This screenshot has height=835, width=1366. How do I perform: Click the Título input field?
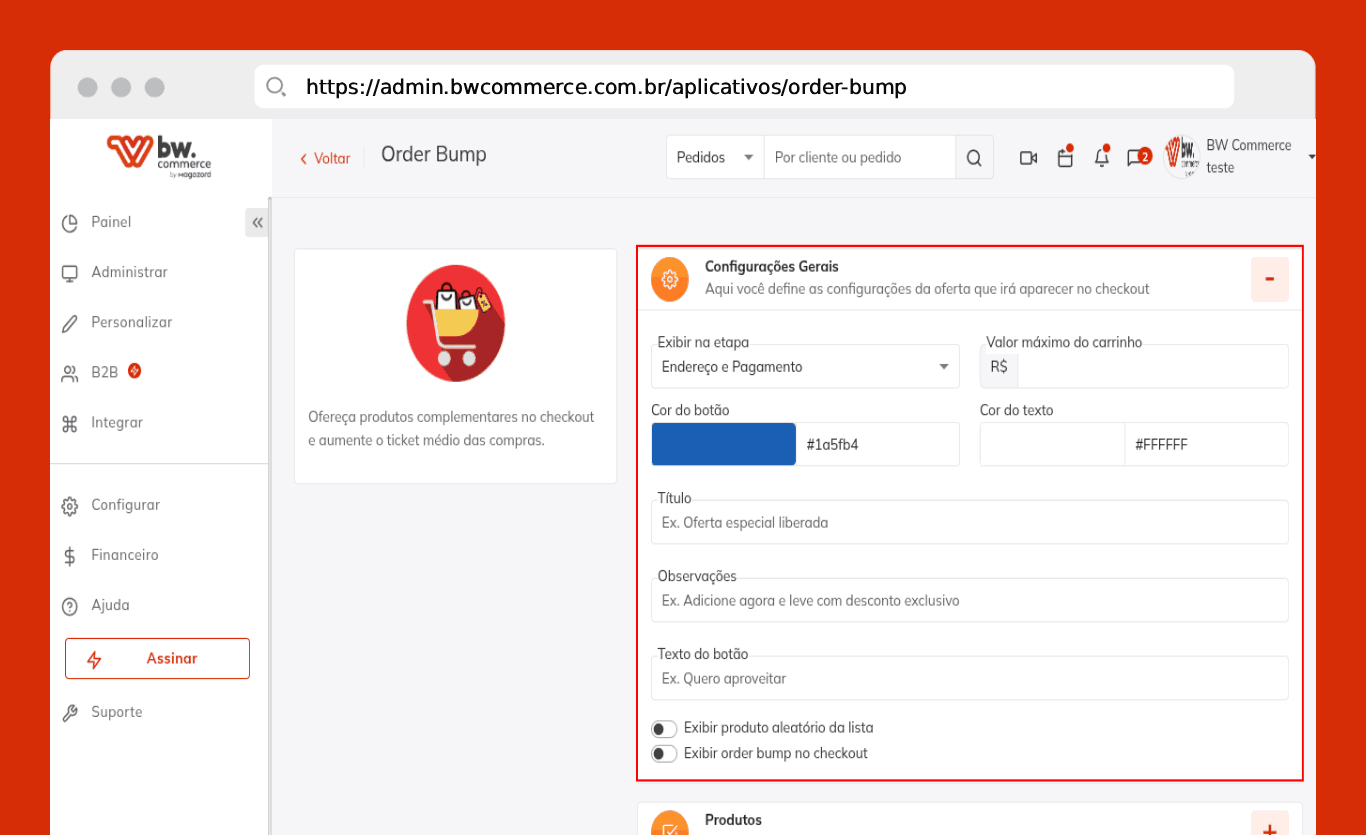tap(969, 522)
